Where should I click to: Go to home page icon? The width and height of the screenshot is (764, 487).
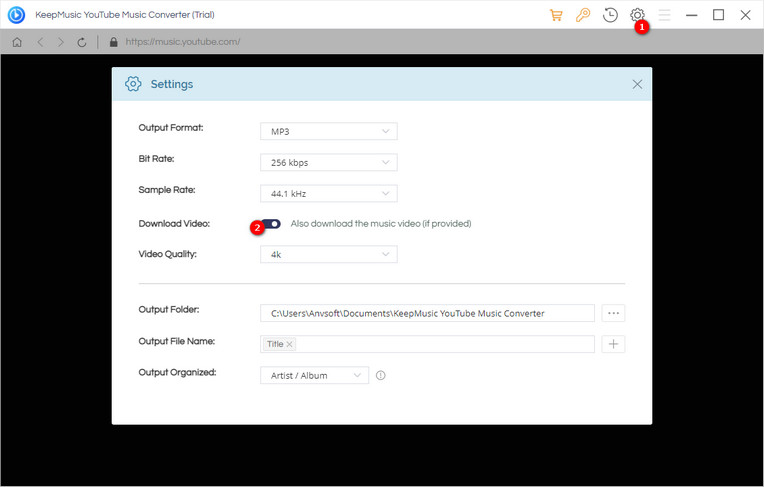[17, 42]
